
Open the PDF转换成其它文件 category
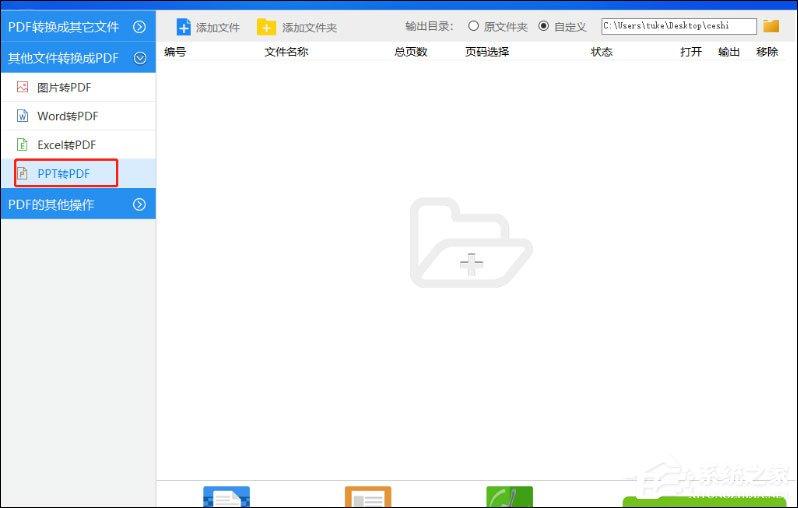(x=78, y=26)
